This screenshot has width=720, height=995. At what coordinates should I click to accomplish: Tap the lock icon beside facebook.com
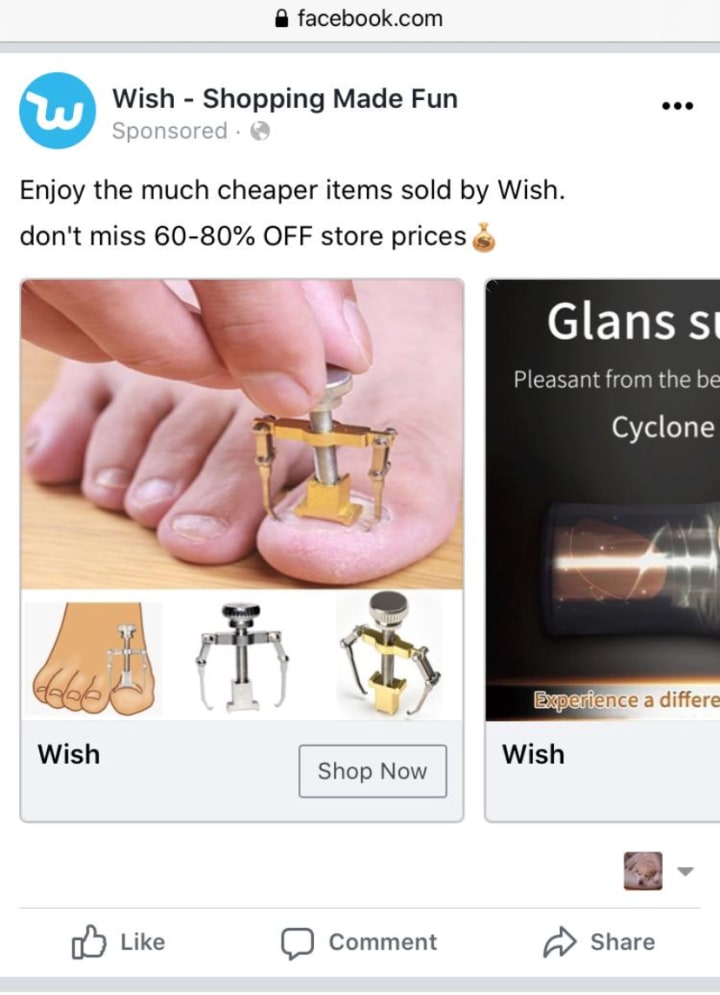(x=282, y=18)
